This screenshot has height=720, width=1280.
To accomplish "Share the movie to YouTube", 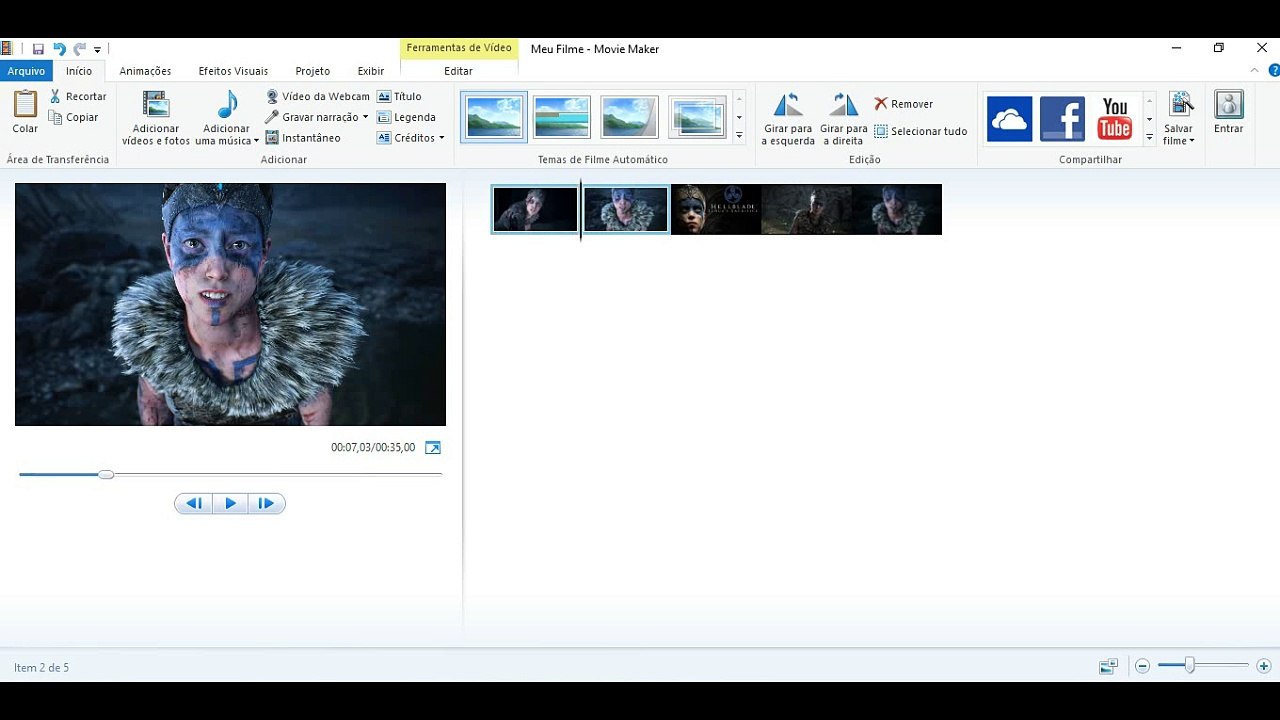I will tap(1115, 119).
